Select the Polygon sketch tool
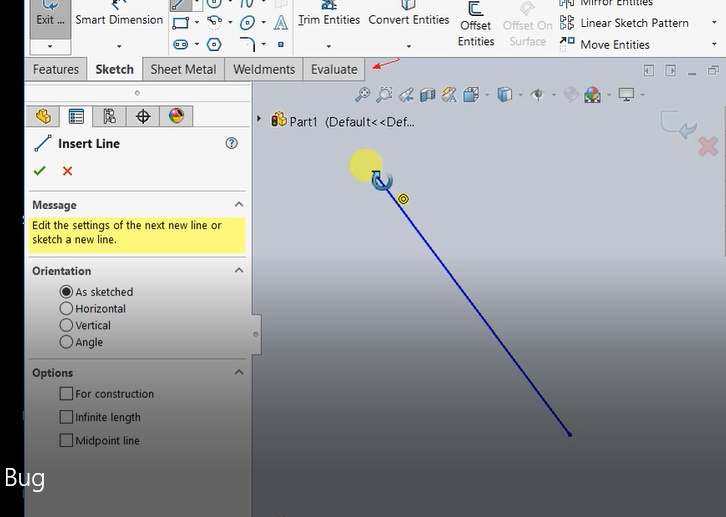The image size is (726, 517). pos(214,44)
